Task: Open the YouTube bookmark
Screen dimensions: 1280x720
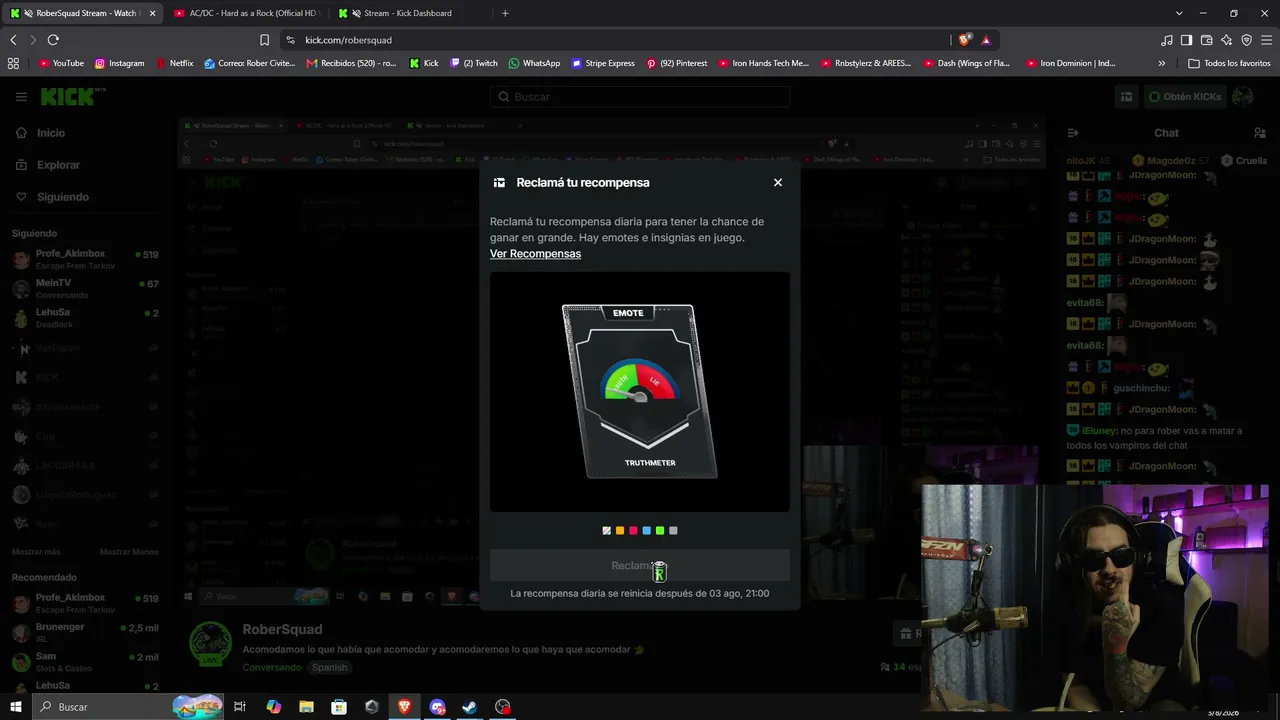Action: 61,63
